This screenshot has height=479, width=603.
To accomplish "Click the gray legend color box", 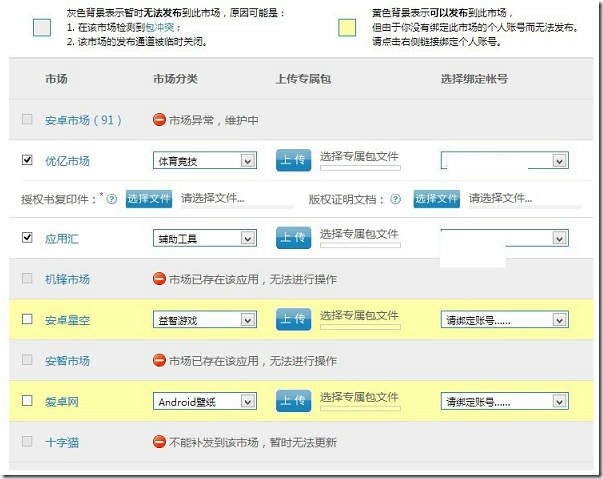I will point(42,28).
